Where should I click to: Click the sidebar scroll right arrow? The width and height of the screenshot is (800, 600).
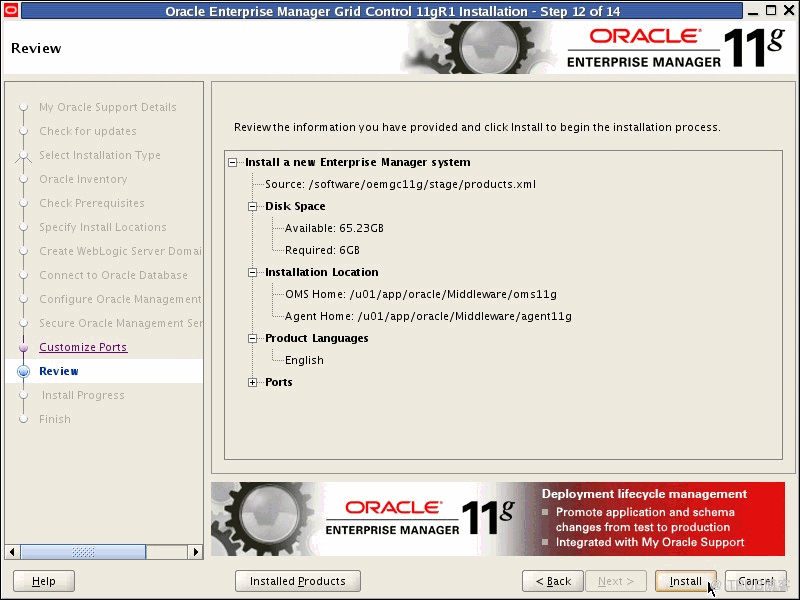click(x=195, y=552)
